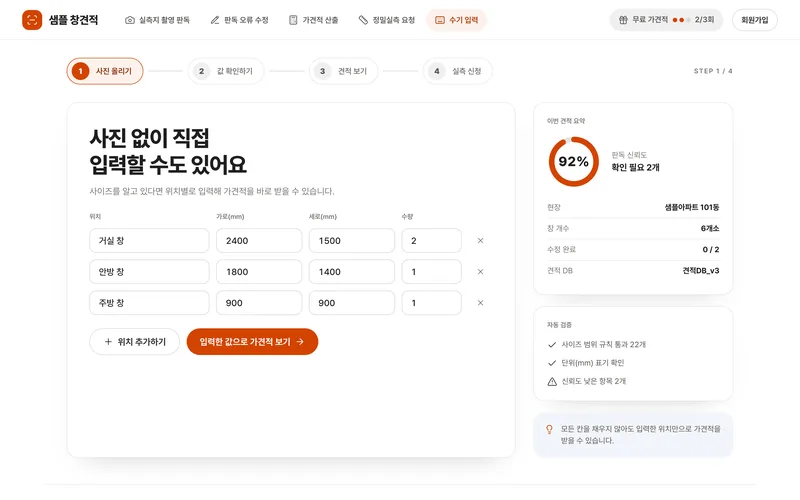Click the 주방 창 height field
The height and width of the screenshot is (500, 800).
click(x=352, y=303)
